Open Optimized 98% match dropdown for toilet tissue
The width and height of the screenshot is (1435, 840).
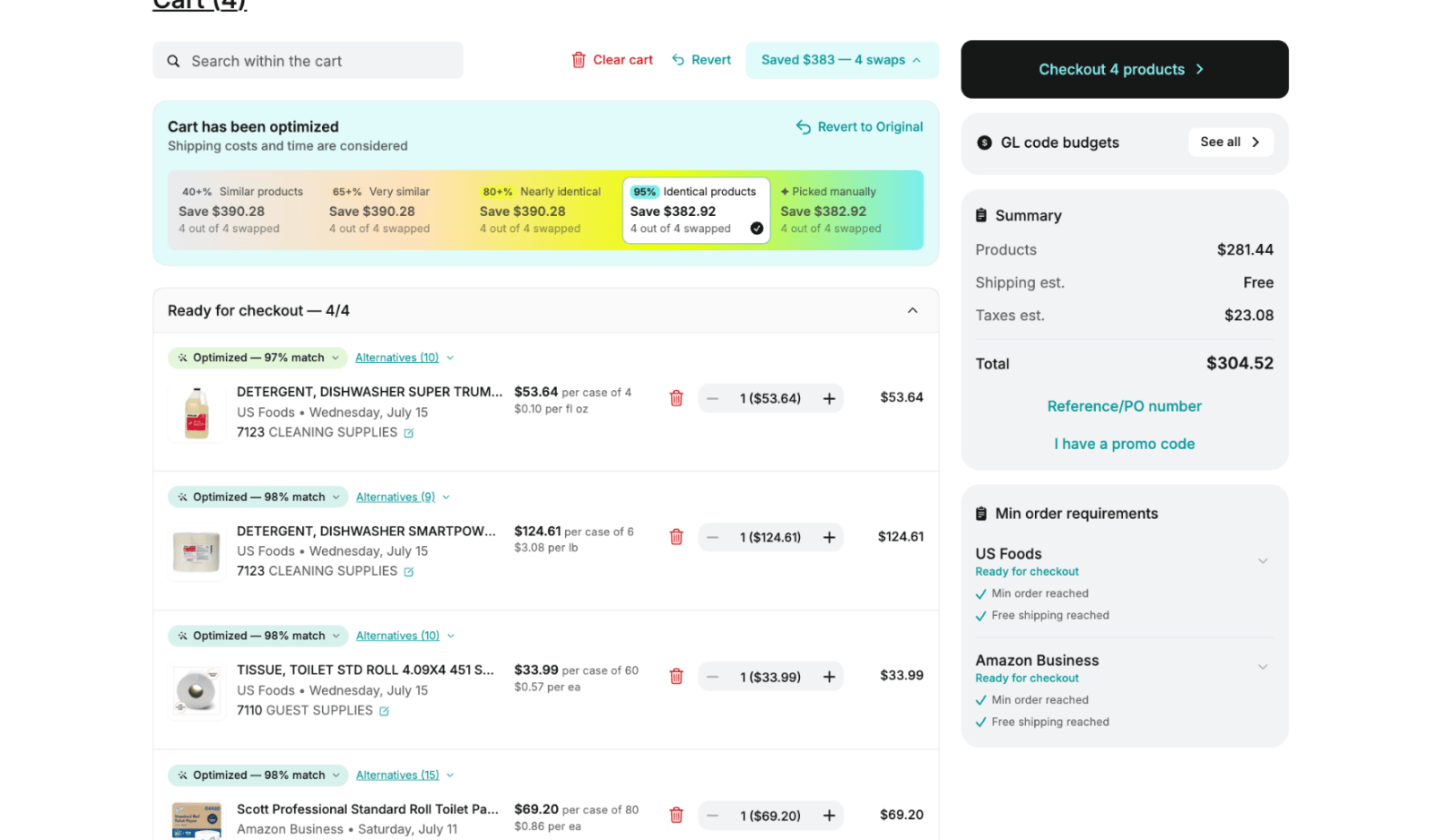(x=258, y=636)
